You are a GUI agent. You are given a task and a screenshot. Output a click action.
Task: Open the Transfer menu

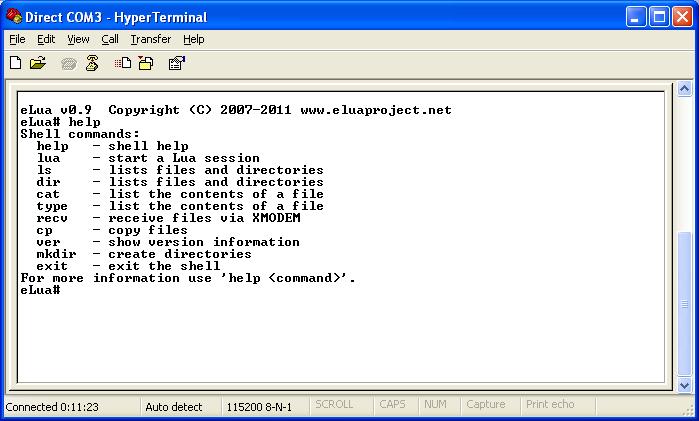click(x=150, y=39)
